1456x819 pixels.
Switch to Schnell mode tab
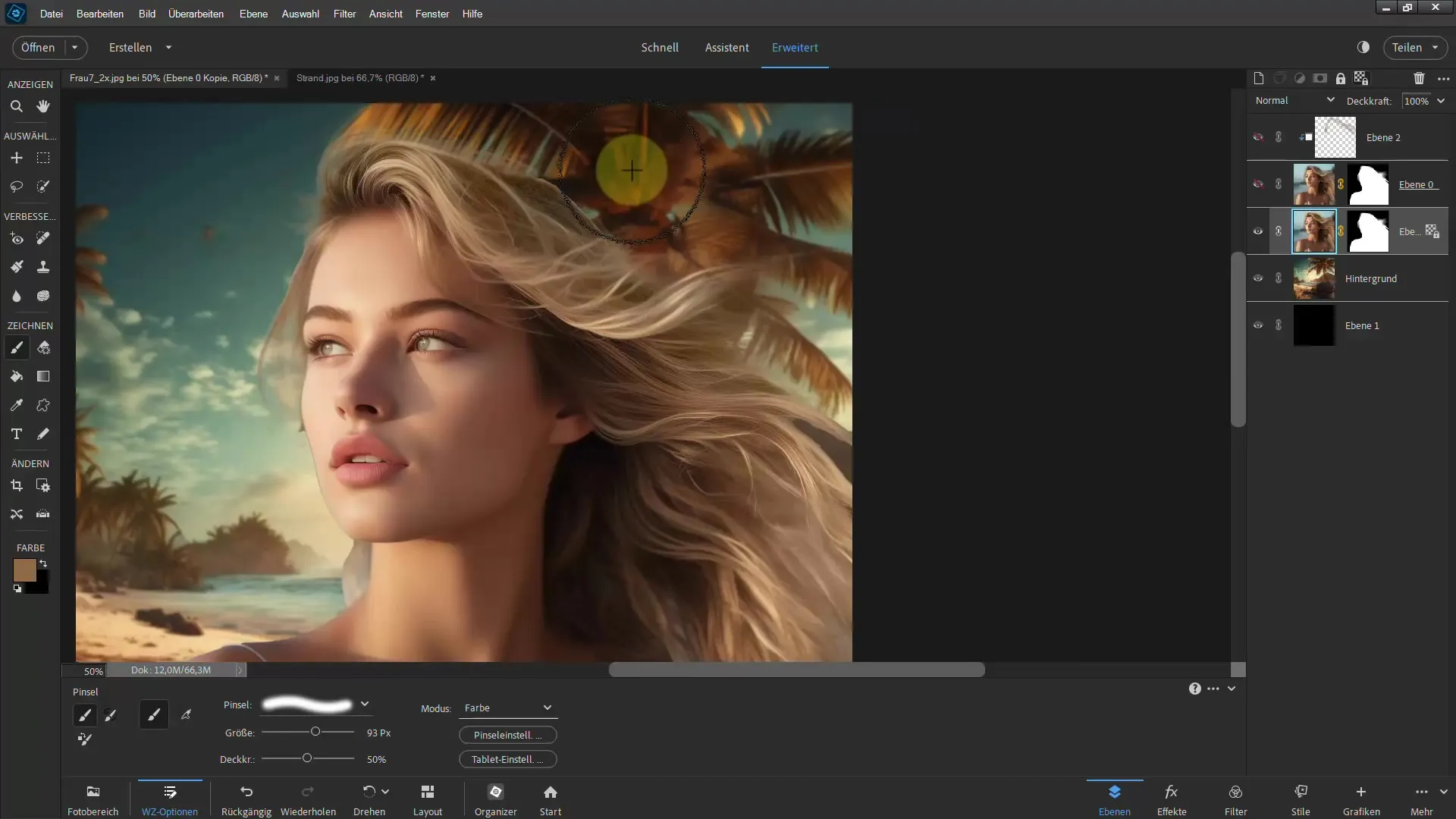[660, 47]
